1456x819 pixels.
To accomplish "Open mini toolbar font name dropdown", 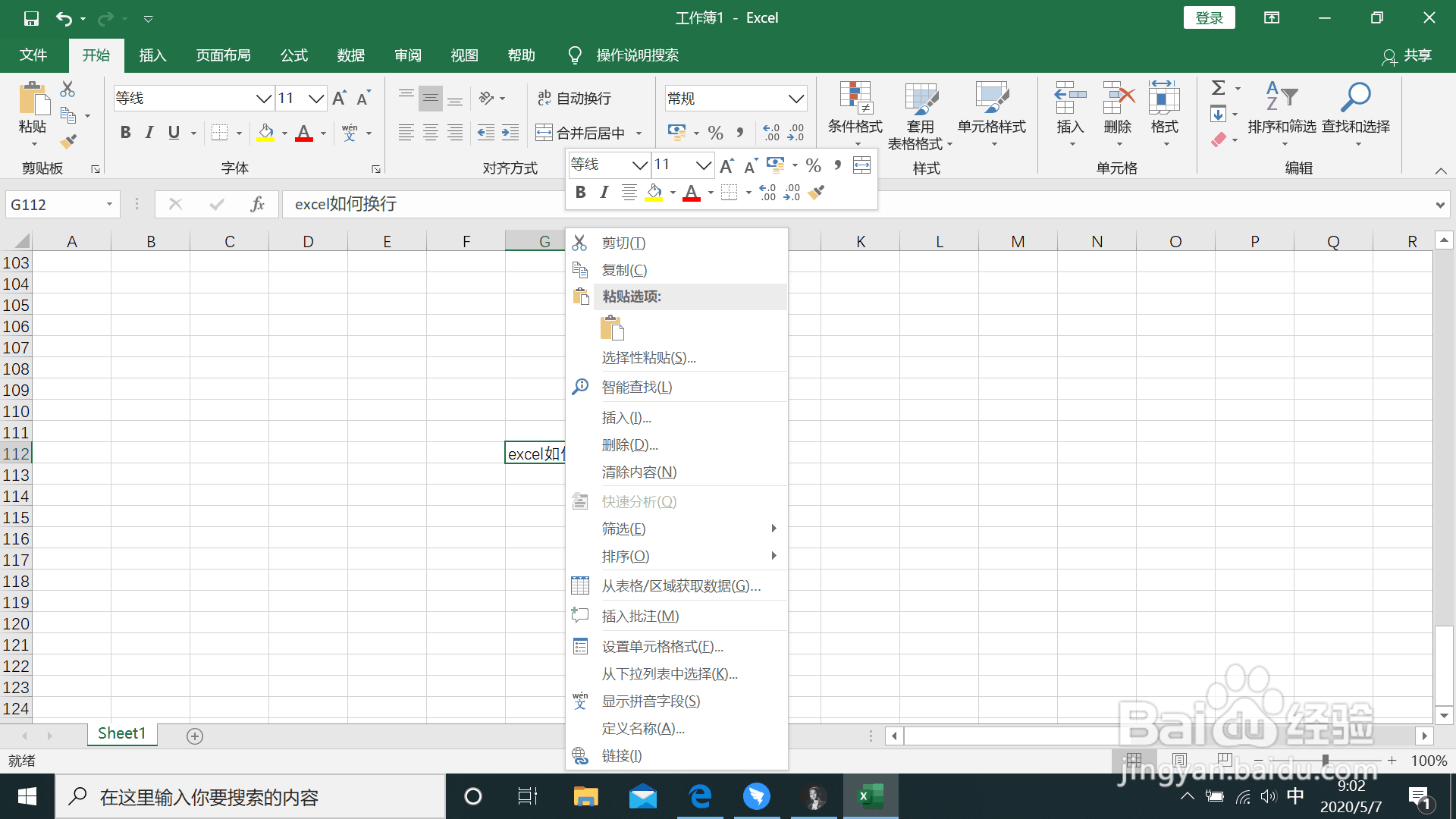I will [639, 165].
